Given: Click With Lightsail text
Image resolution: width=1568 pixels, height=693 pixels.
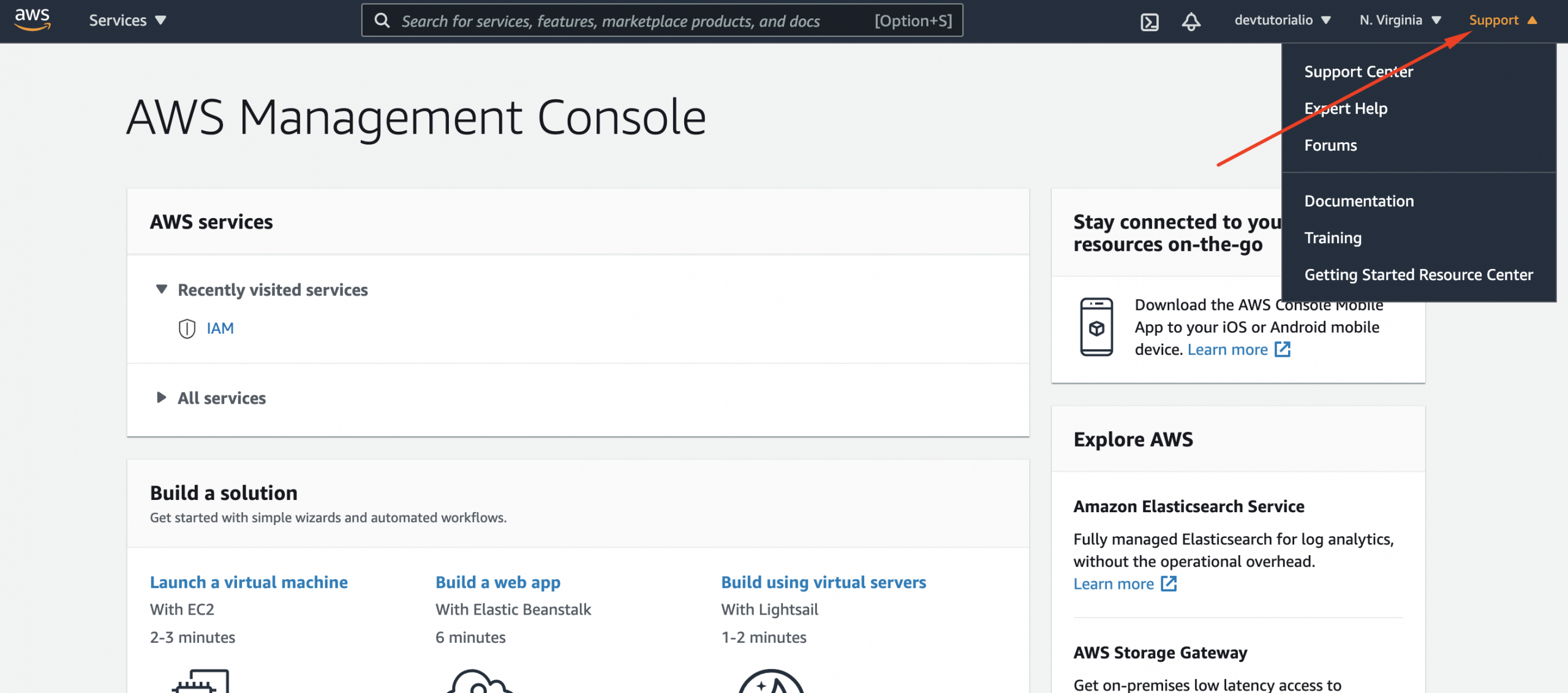Looking at the screenshot, I should coord(769,610).
